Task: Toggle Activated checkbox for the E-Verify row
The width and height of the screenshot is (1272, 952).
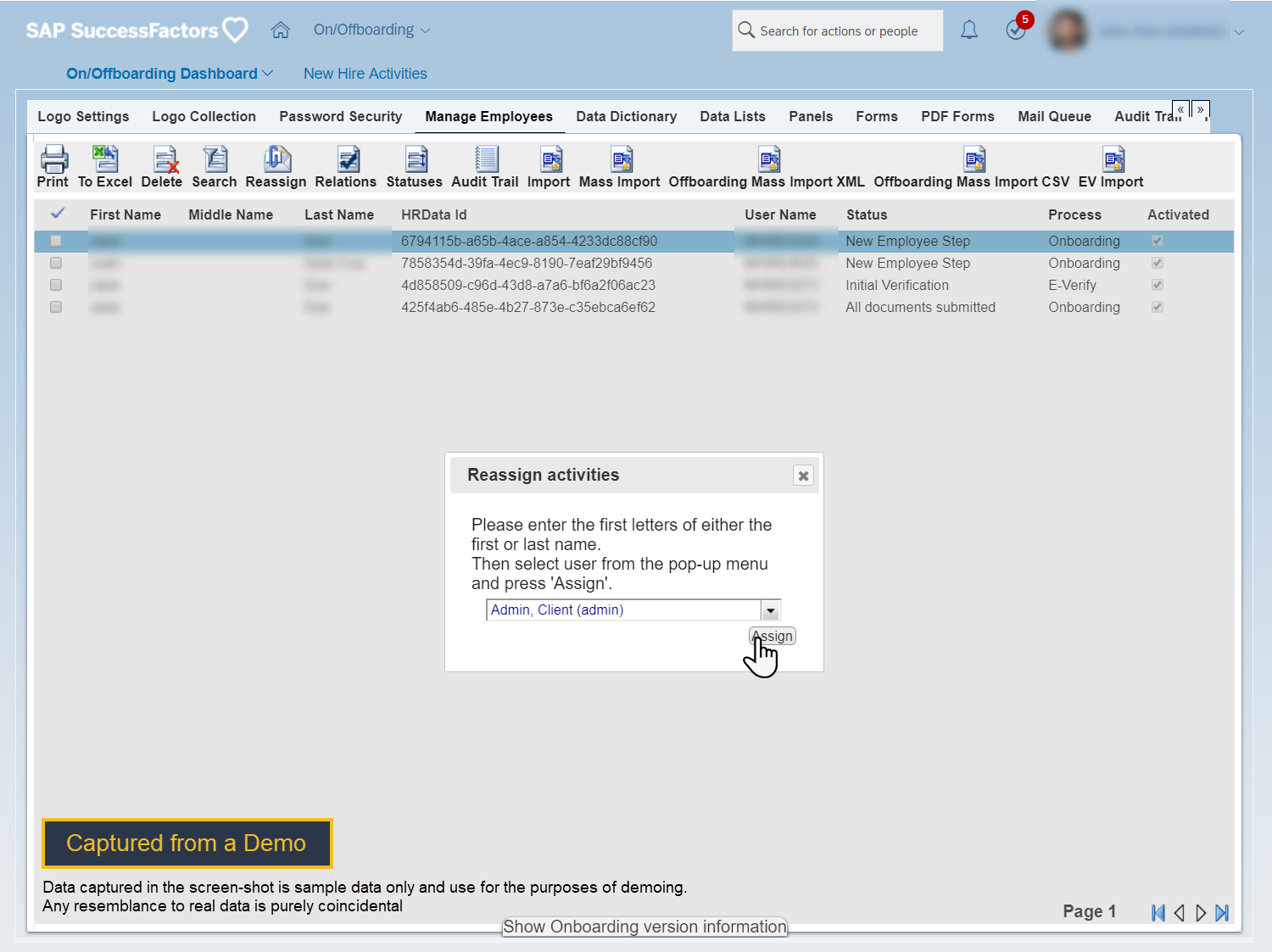Action: pyautogui.click(x=1157, y=285)
